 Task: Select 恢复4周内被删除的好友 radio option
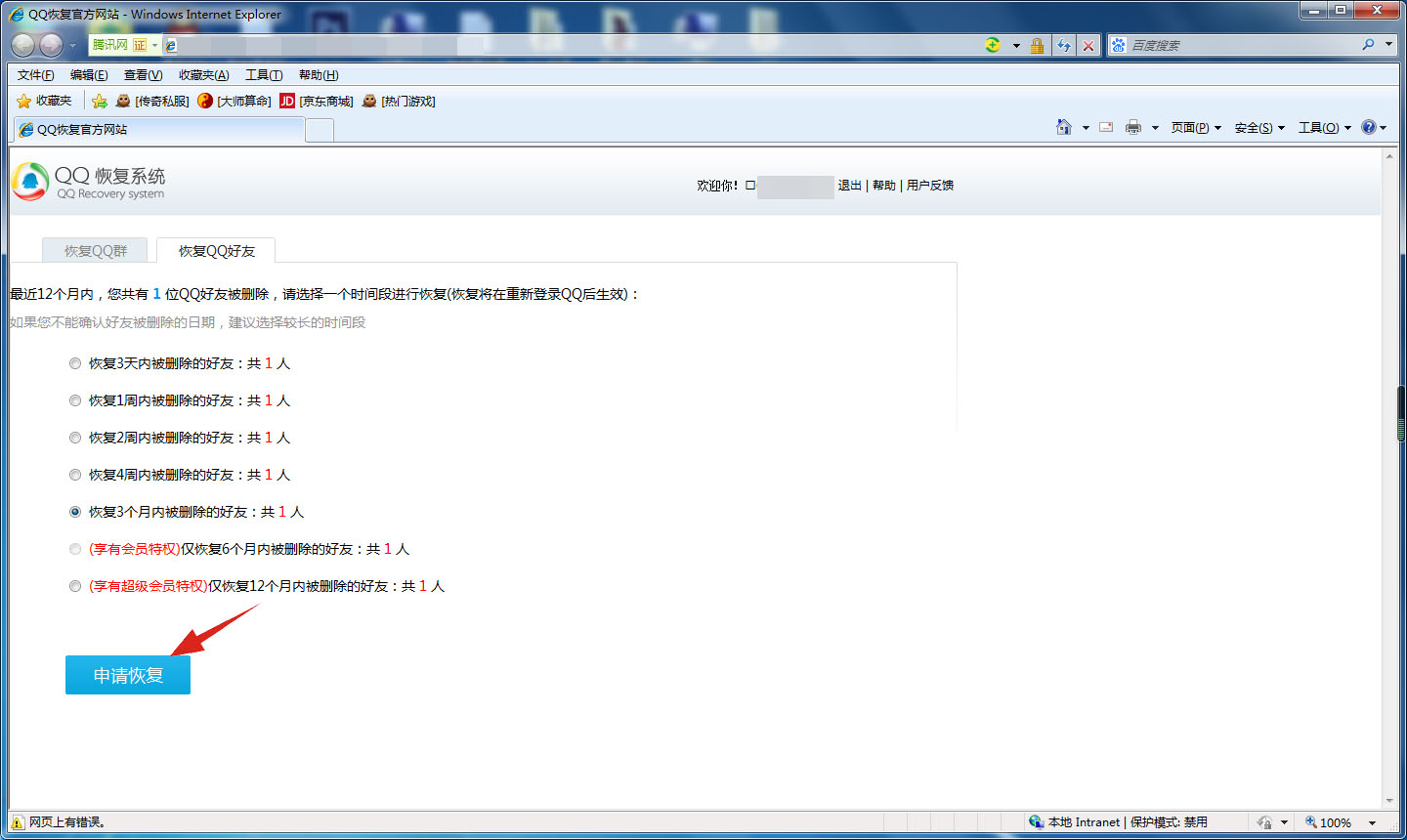pos(75,475)
